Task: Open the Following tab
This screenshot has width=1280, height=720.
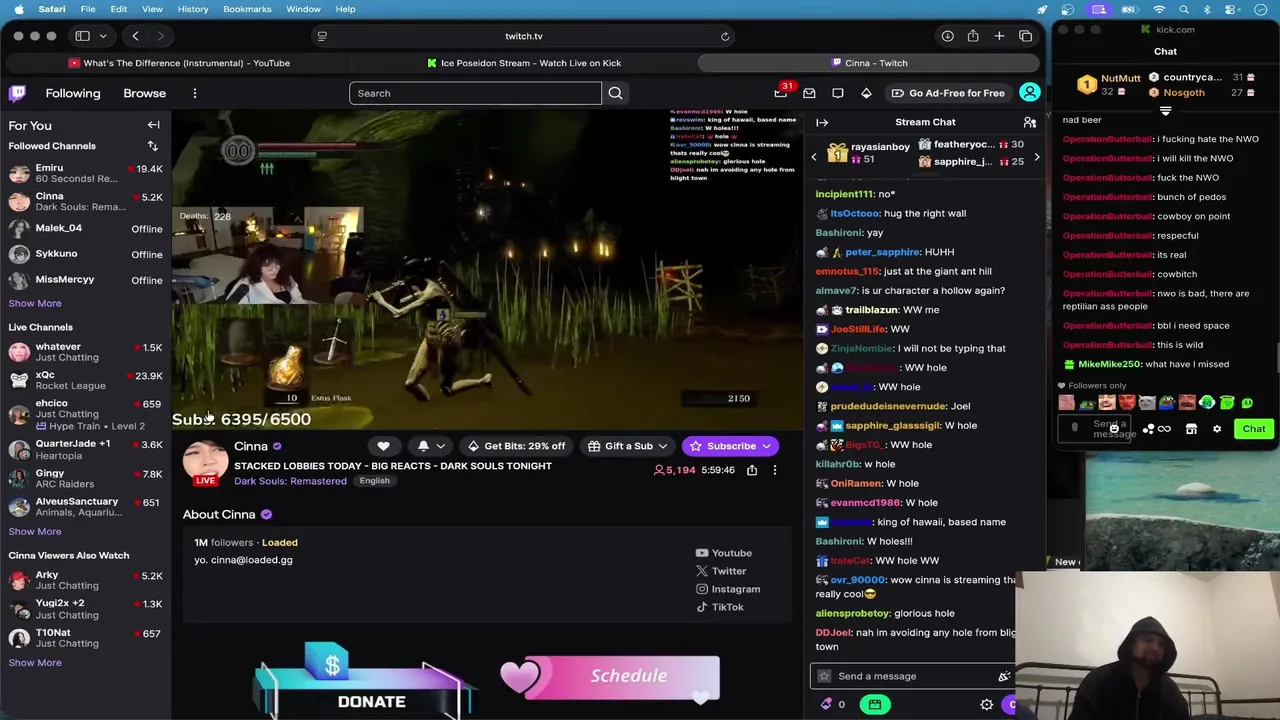Action: [73, 93]
